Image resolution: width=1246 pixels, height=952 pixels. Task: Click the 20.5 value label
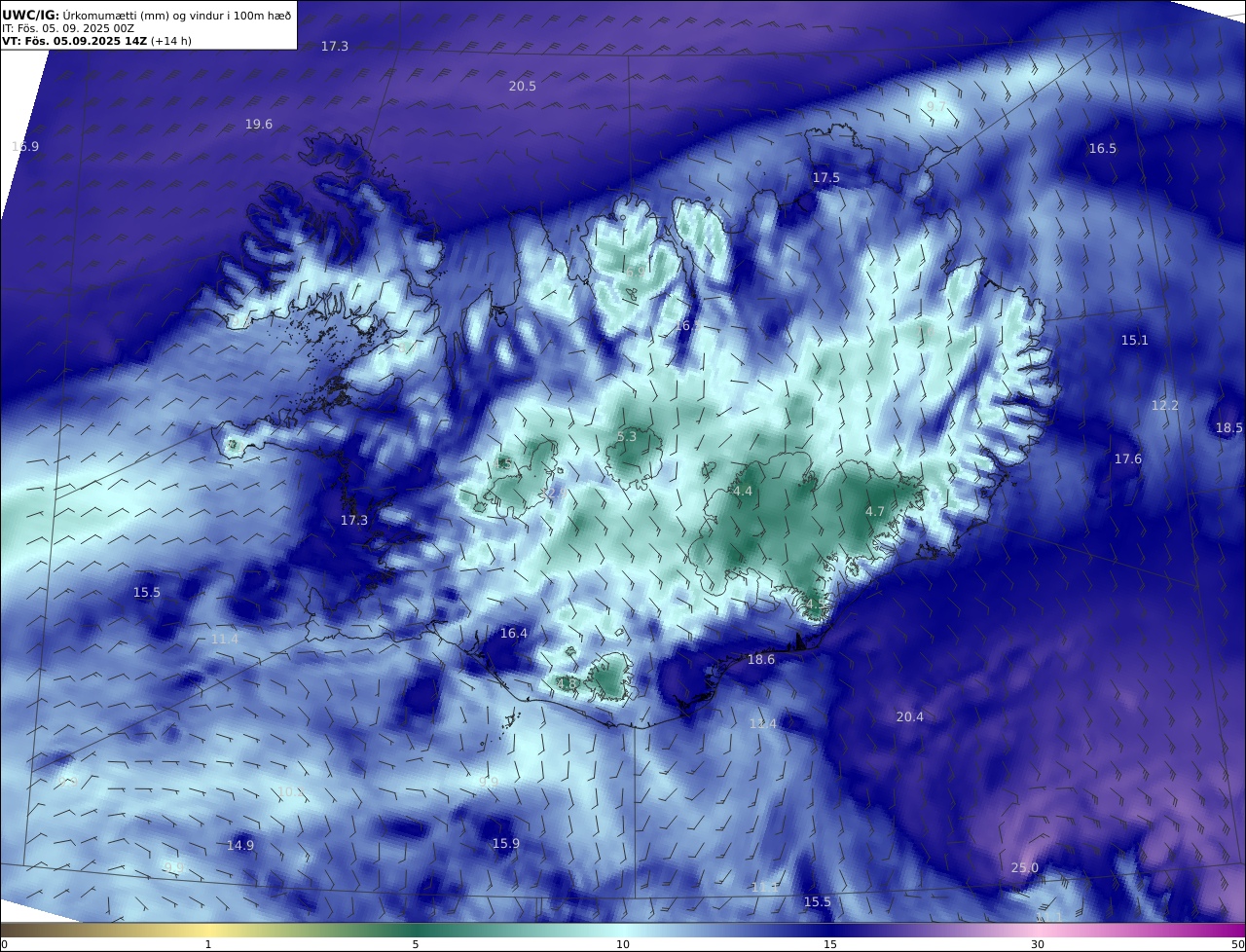click(523, 87)
